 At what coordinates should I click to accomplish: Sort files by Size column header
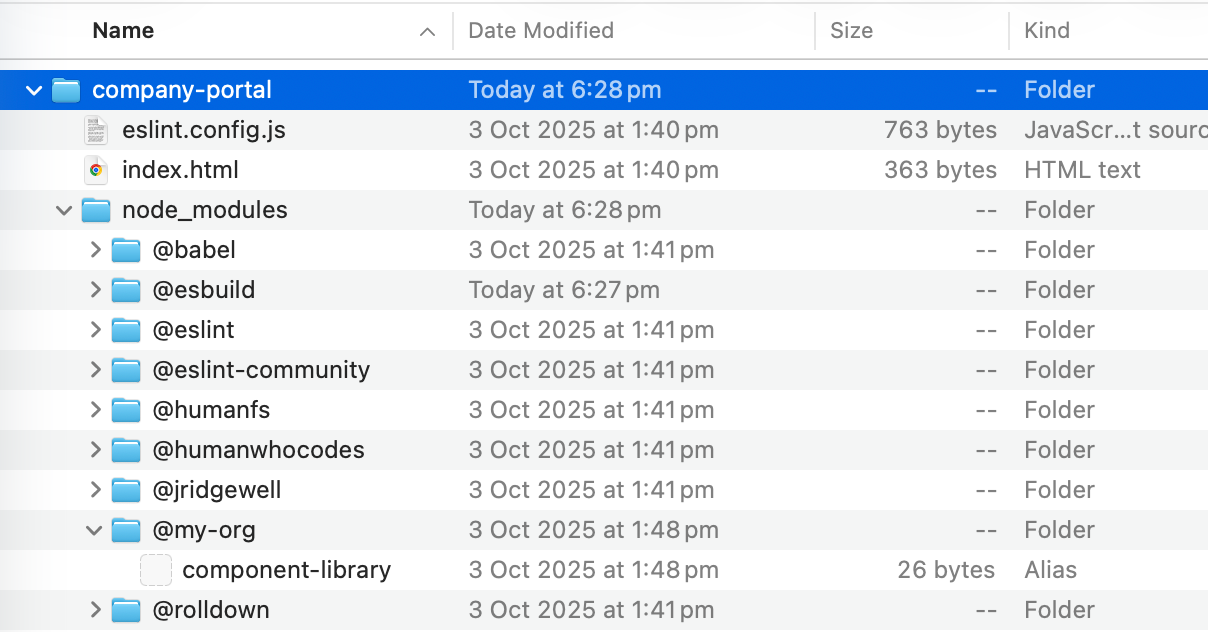coord(851,31)
